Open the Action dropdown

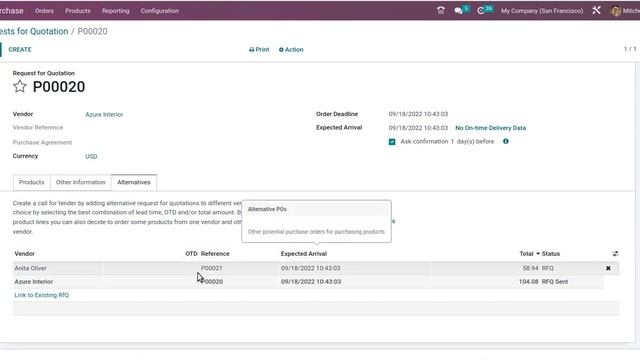(291, 49)
